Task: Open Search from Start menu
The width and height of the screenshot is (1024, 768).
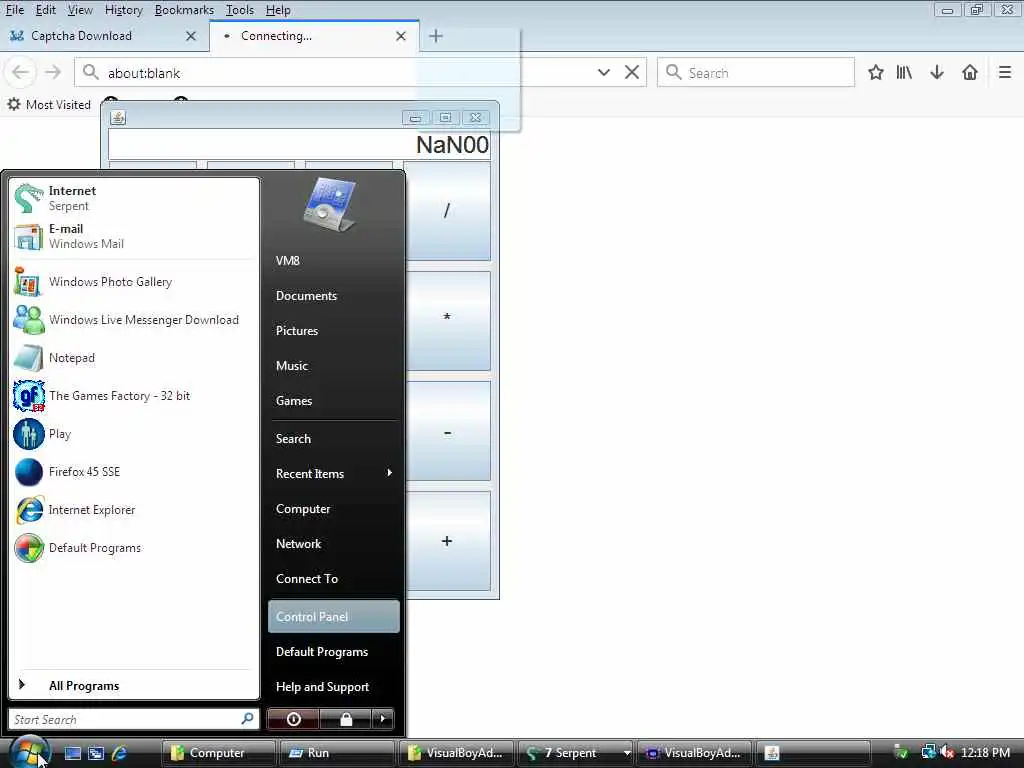Action: pyautogui.click(x=334, y=439)
